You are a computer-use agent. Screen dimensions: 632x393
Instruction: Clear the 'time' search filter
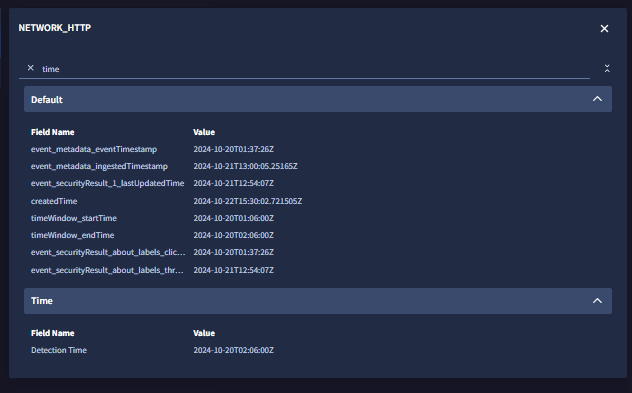(x=31, y=68)
